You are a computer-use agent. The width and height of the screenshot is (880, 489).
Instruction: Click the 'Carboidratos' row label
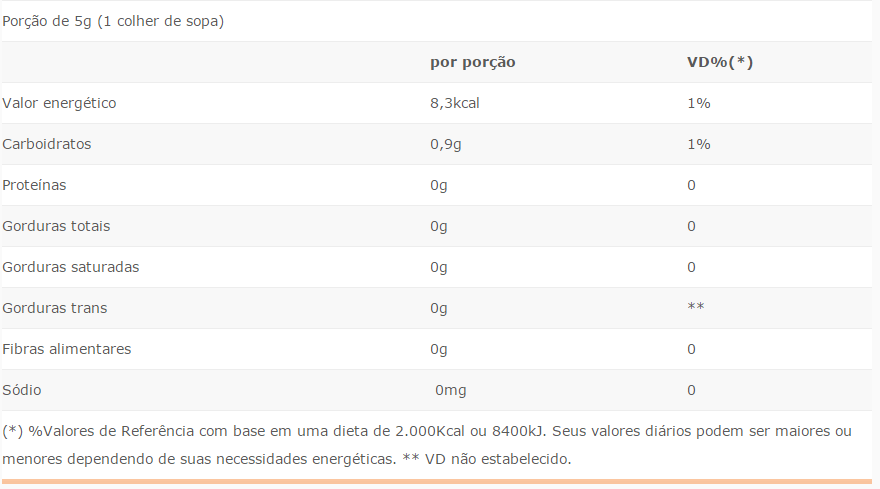47,144
